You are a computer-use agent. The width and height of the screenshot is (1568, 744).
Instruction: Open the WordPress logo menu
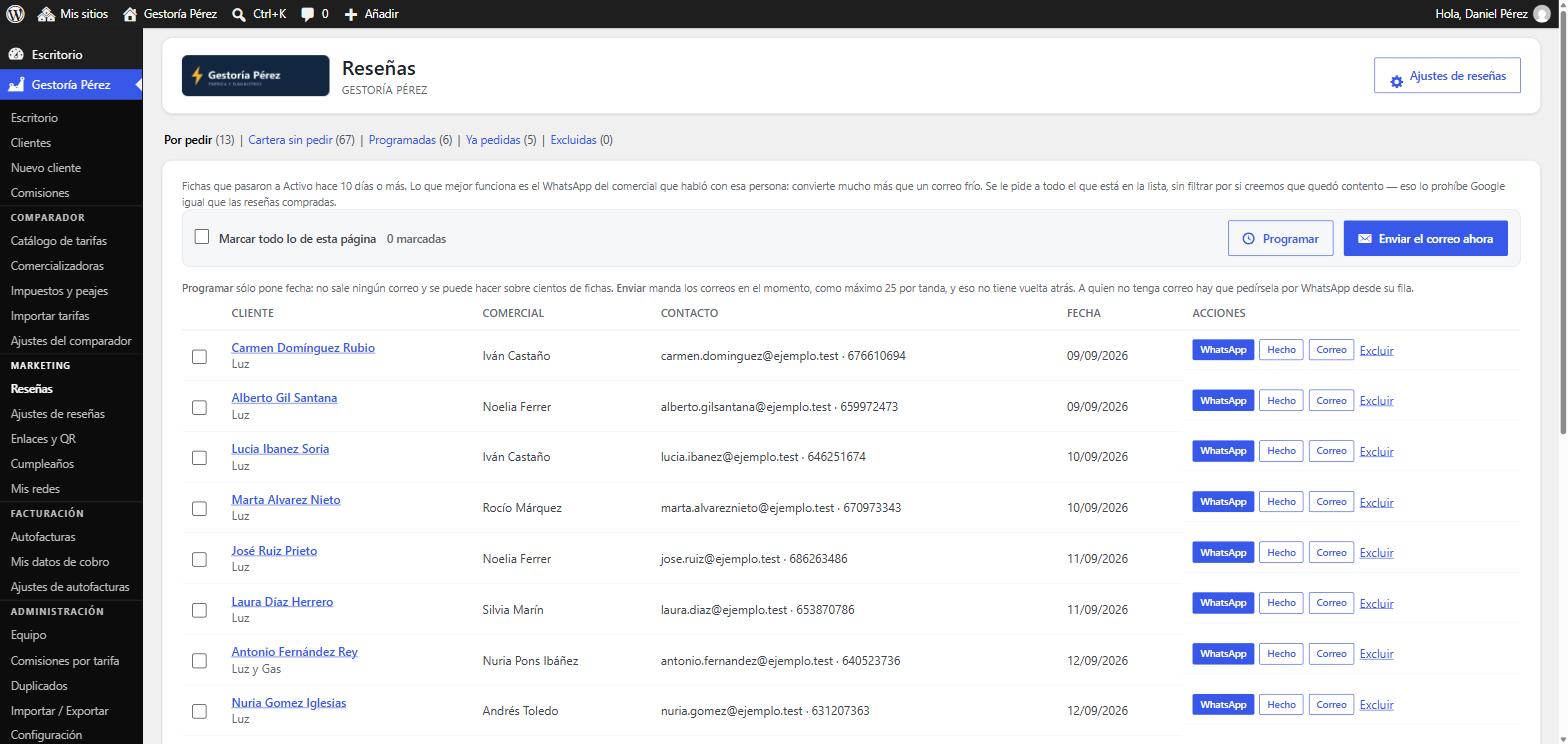pyautogui.click(x=15, y=14)
